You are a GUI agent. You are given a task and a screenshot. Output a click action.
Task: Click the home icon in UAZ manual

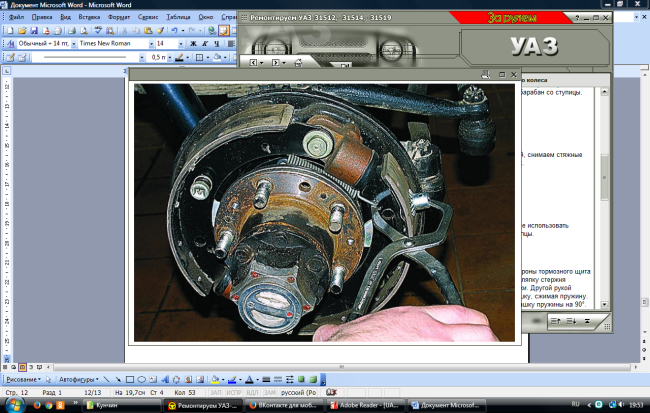pos(298,63)
